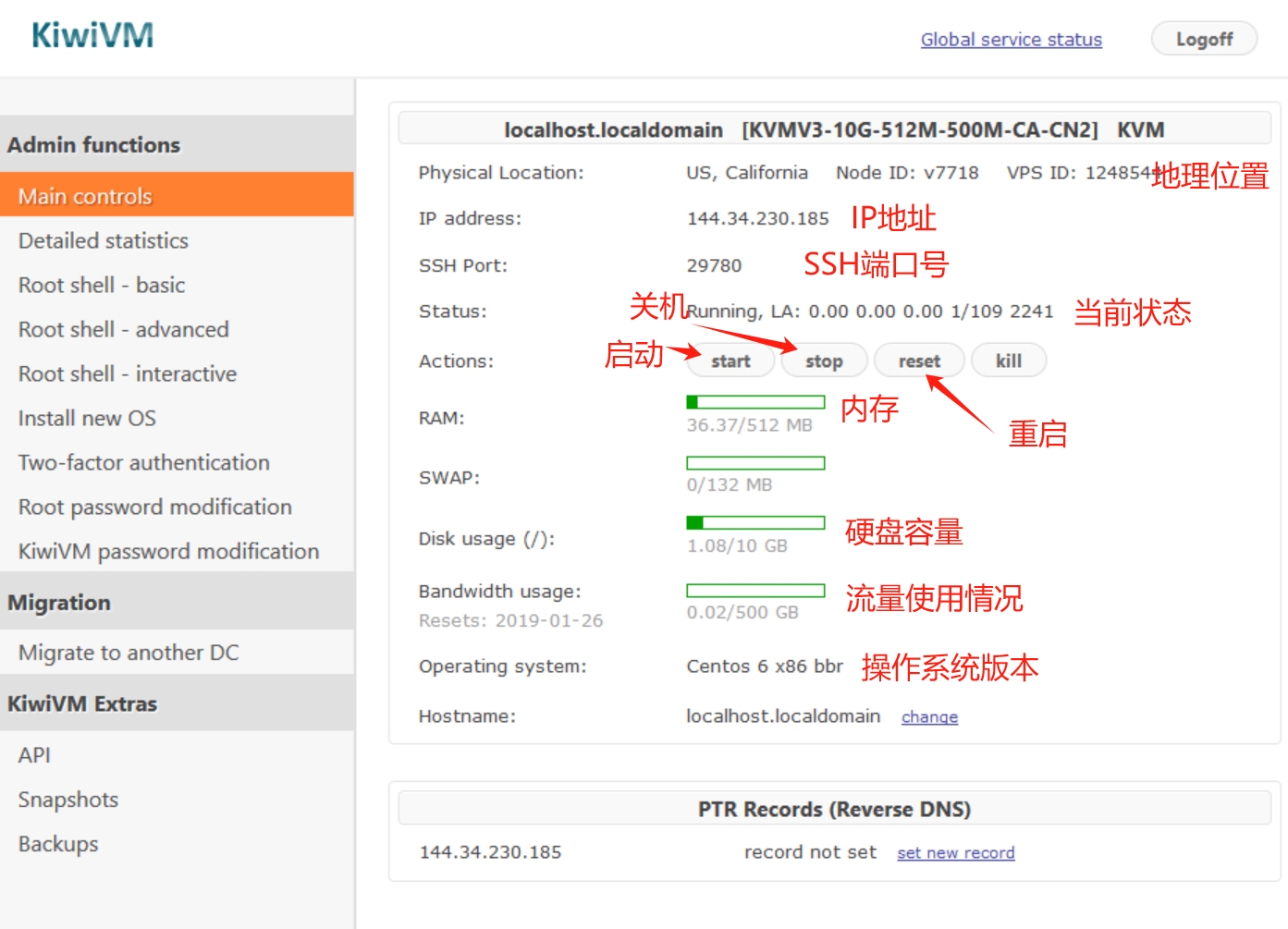The image size is (1288, 929).
Task: Click the Logoff button
Action: [x=1204, y=39]
